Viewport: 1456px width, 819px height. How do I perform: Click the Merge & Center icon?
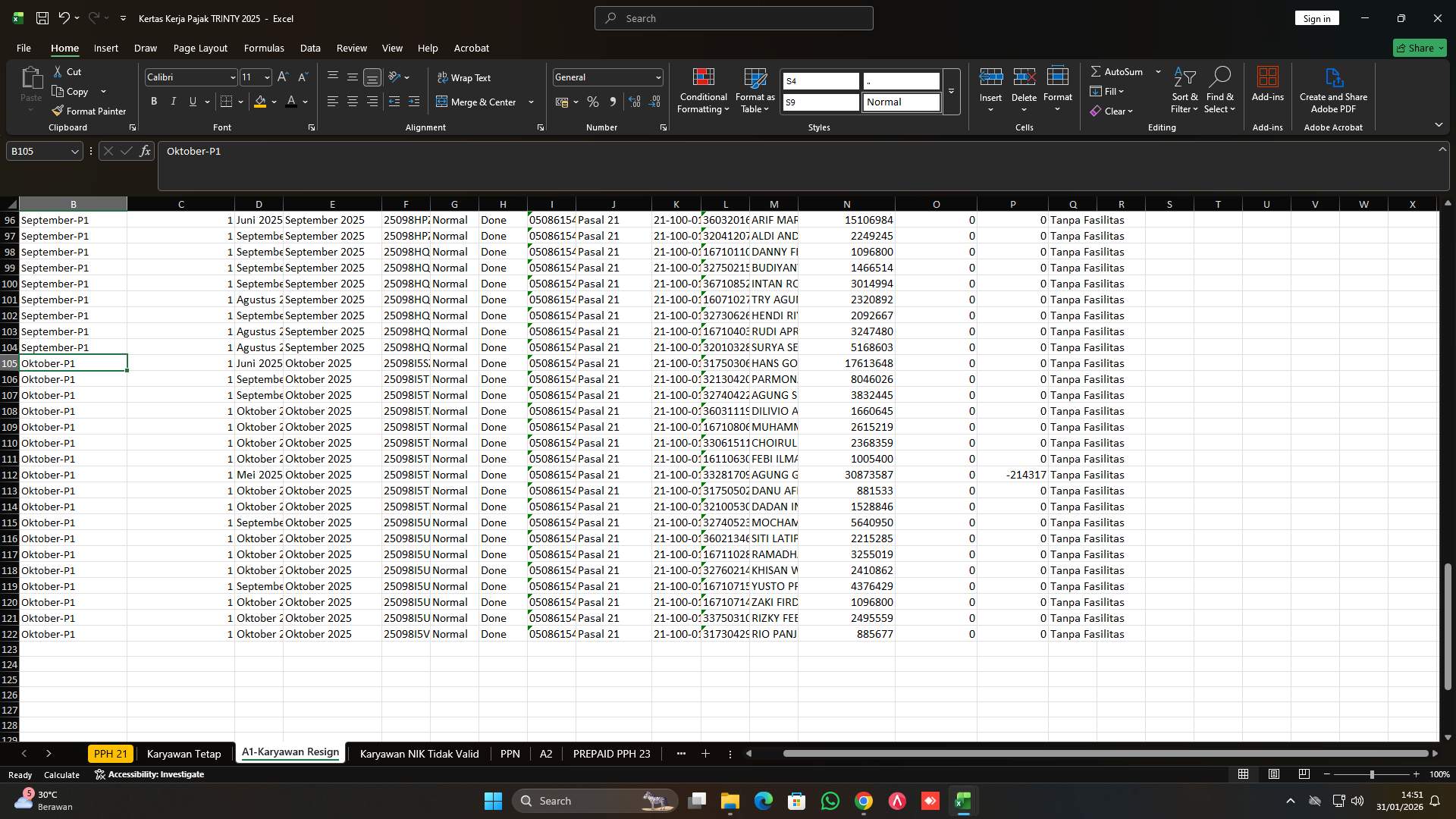click(442, 101)
